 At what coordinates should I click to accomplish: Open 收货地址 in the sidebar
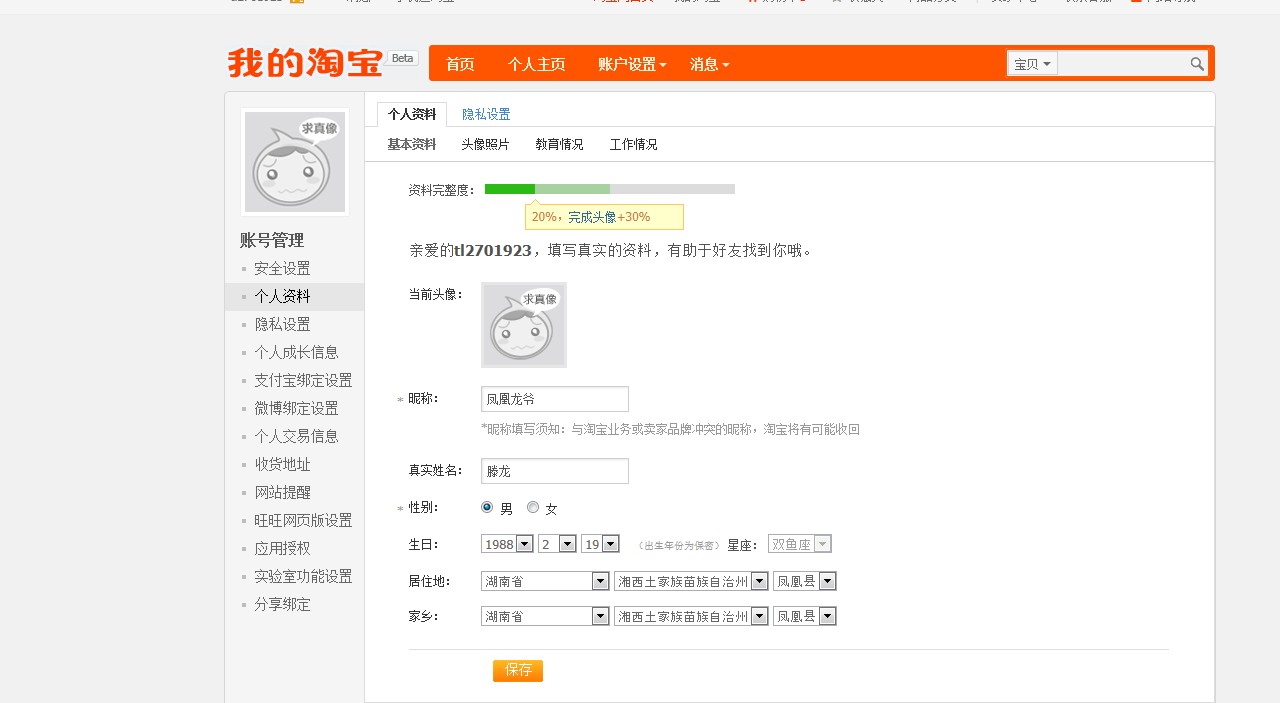coord(282,464)
